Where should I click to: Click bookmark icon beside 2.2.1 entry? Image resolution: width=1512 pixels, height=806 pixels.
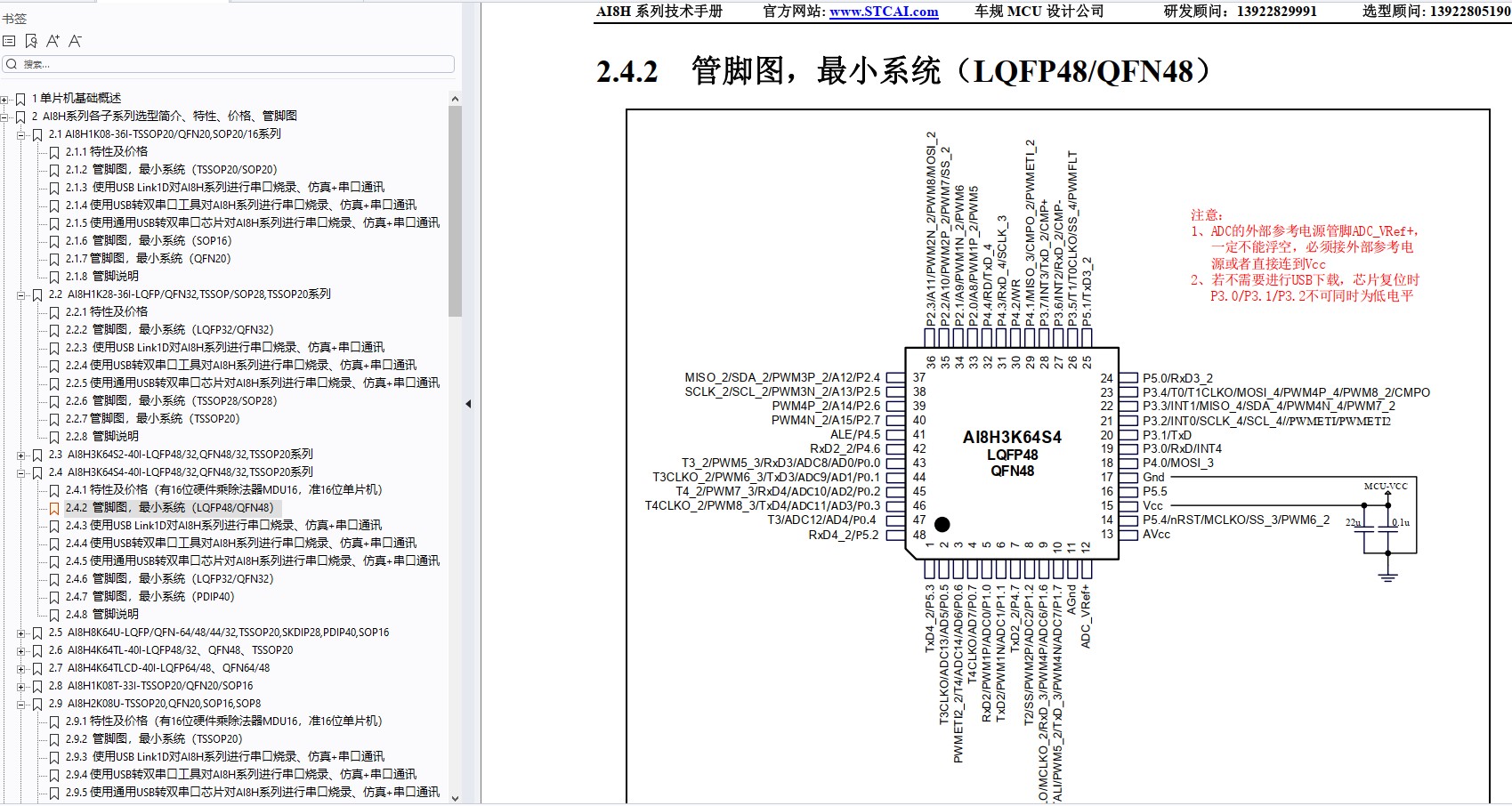coord(54,312)
